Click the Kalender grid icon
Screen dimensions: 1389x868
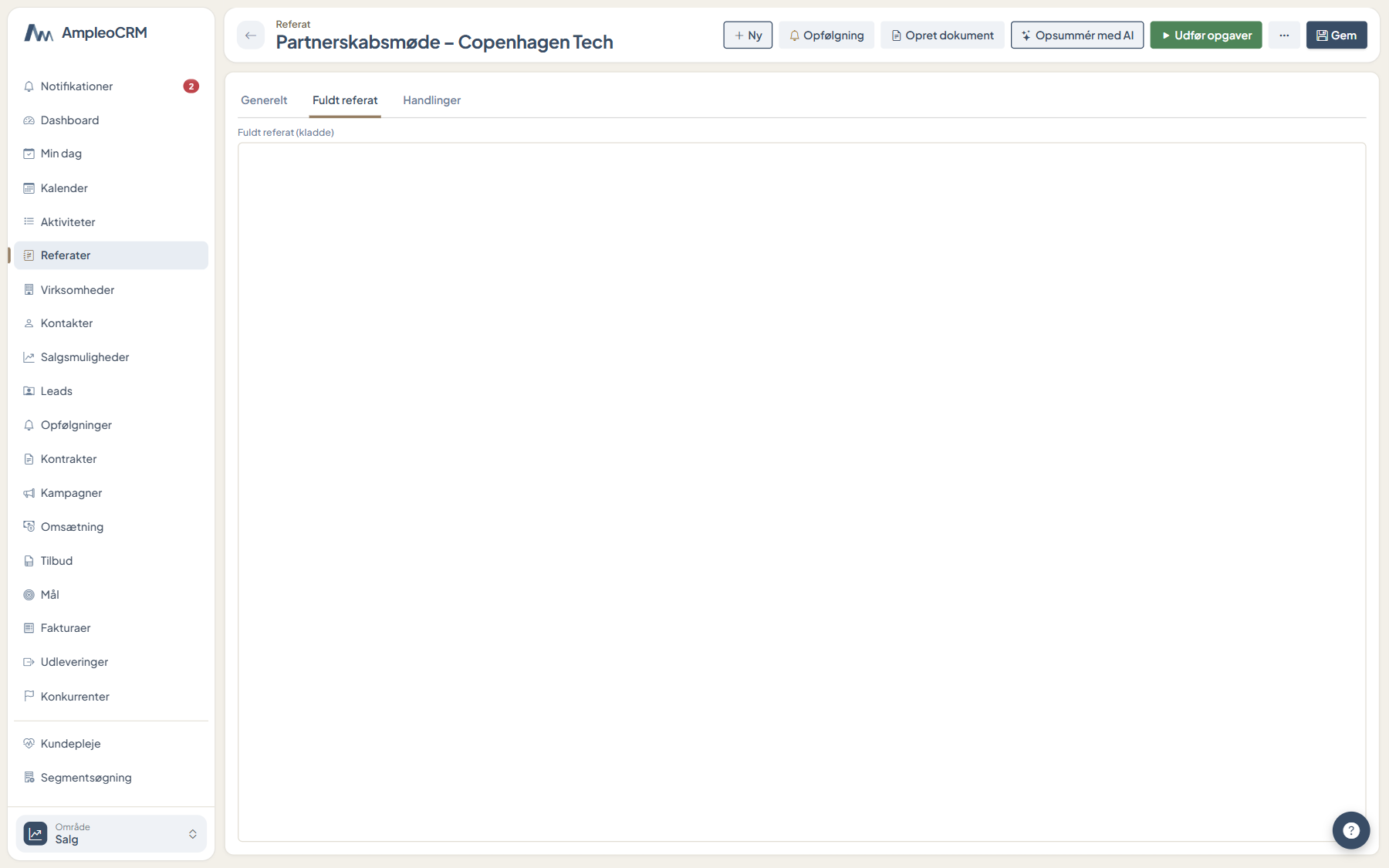pos(29,188)
